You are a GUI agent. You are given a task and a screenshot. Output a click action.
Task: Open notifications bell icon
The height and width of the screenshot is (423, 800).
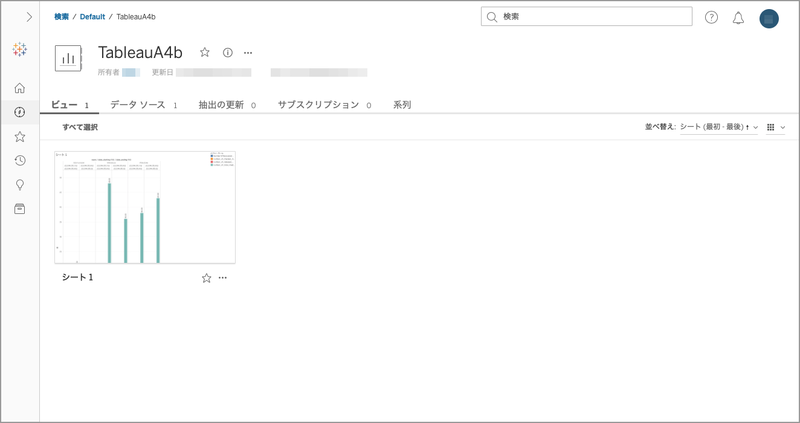[x=738, y=18]
